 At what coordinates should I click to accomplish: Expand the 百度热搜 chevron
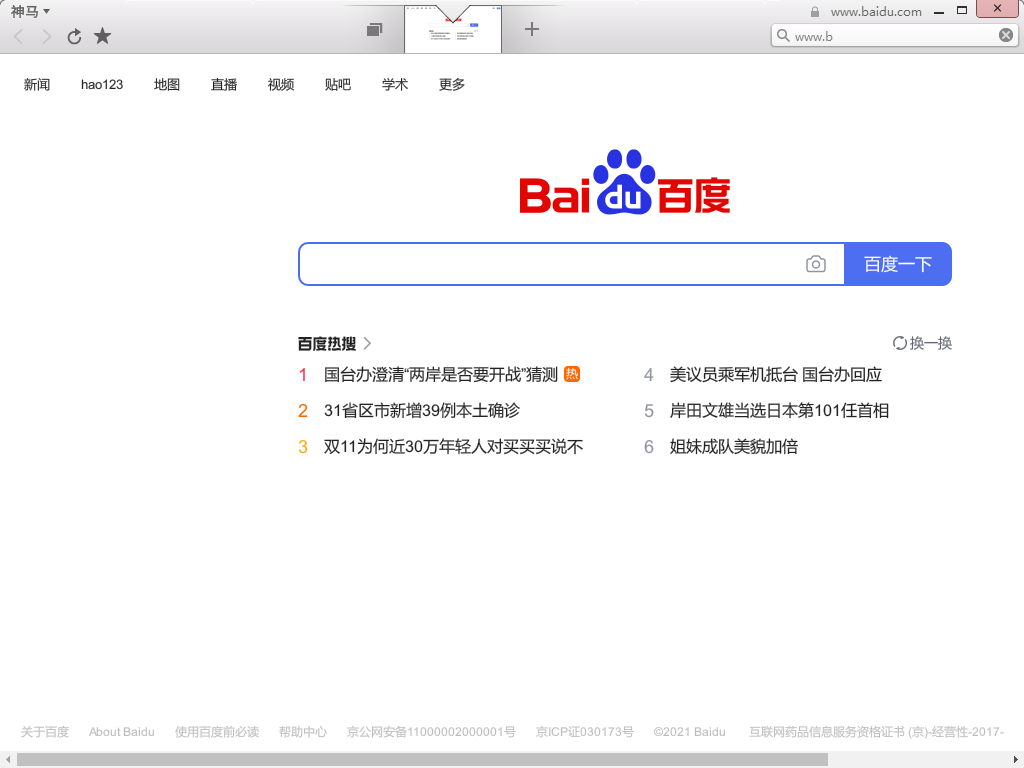coord(367,343)
